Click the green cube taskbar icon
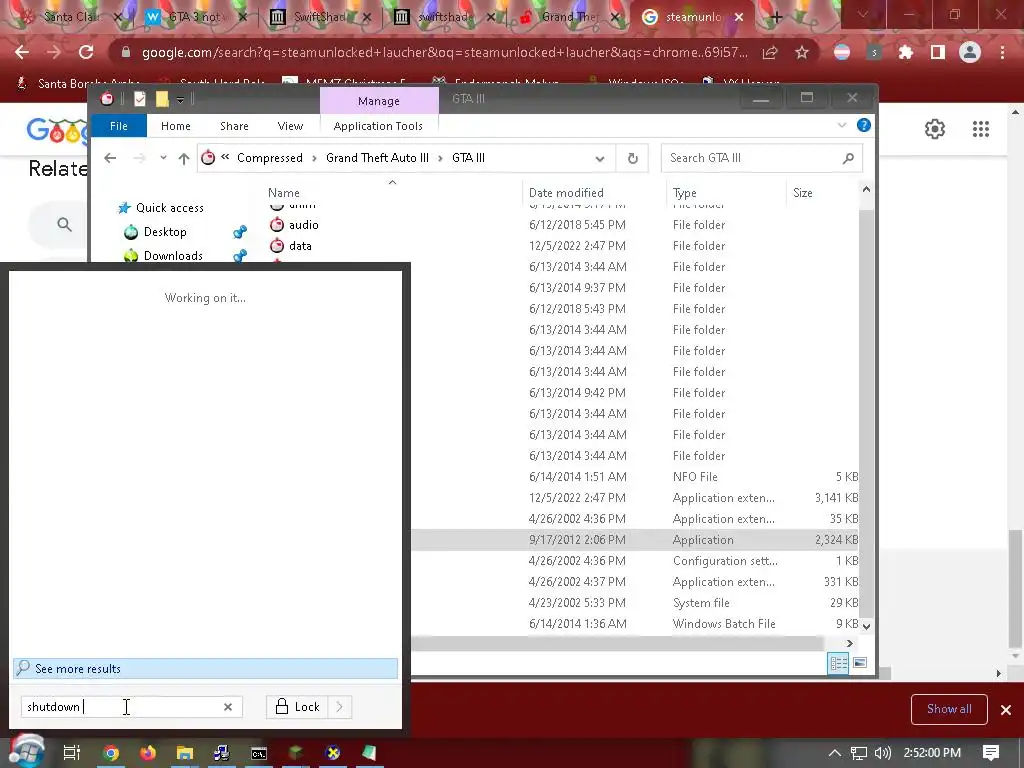The image size is (1024, 768). pyautogui.click(x=296, y=753)
